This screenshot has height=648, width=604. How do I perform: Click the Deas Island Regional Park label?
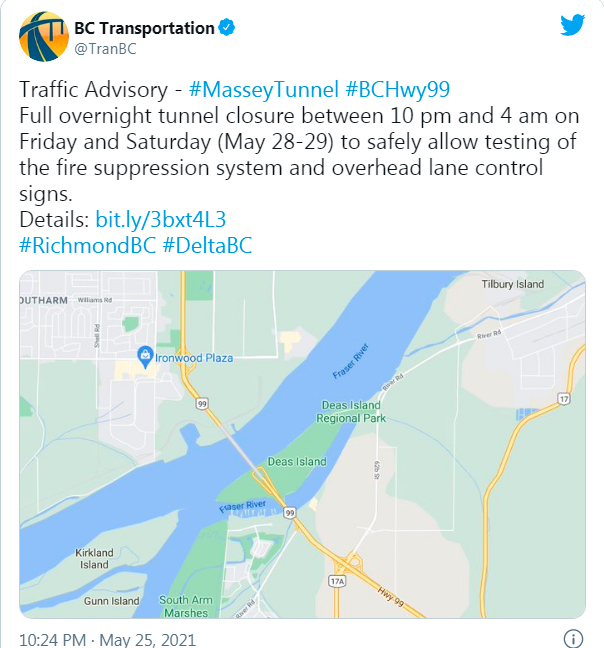click(351, 412)
